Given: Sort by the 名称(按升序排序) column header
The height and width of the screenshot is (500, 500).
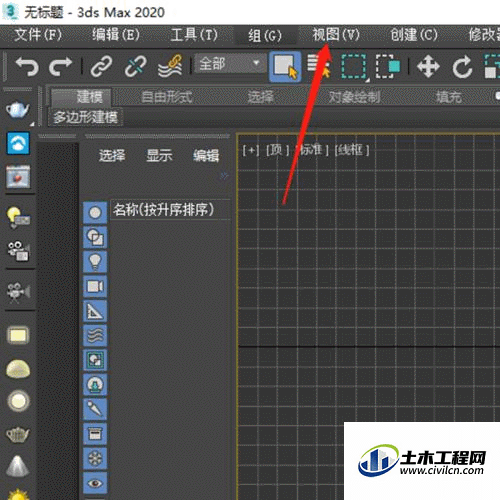Looking at the screenshot, I should pos(170,210).
